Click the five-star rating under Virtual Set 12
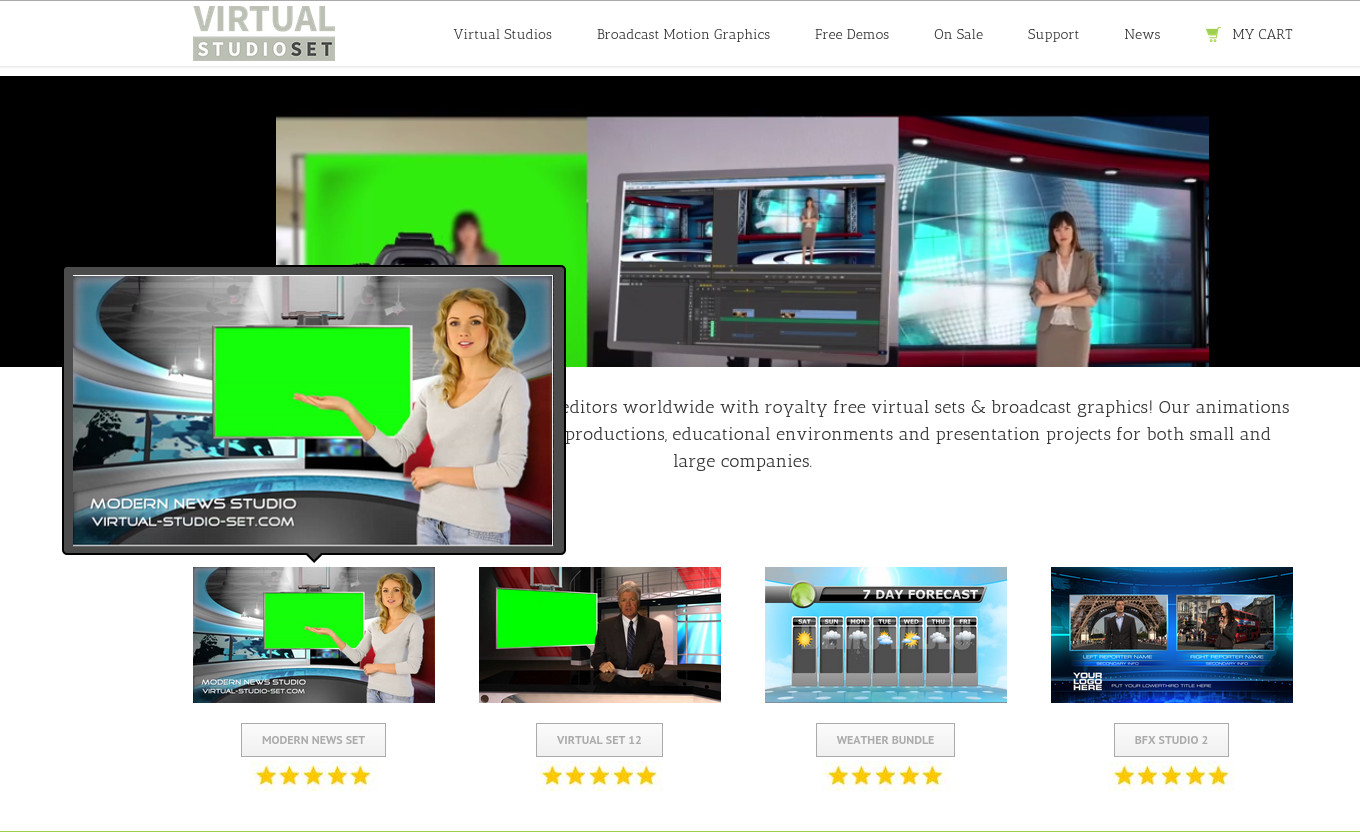Viewport: 1360px width, 832px height. 599,776
